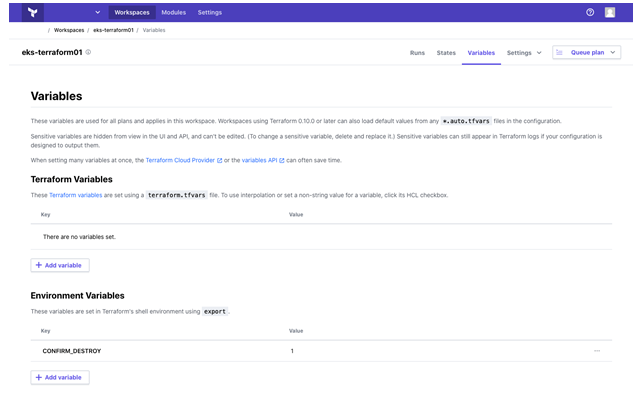Click the copy icon beside eks-terraform01 title

click(x=88, y=52)
